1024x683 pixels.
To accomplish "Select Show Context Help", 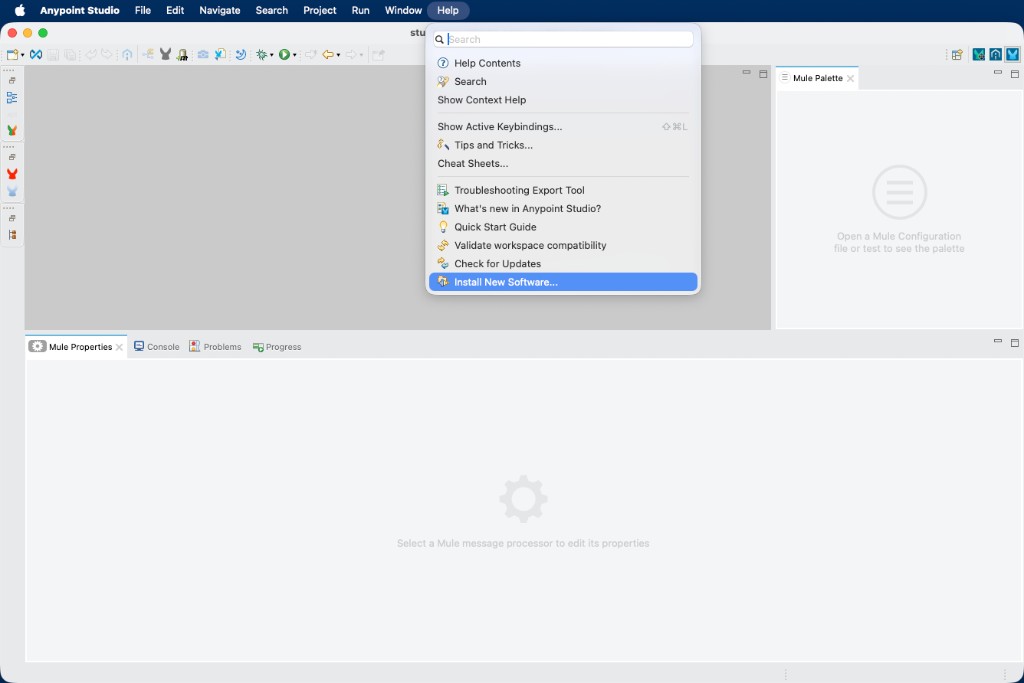I will click(563, 100).
